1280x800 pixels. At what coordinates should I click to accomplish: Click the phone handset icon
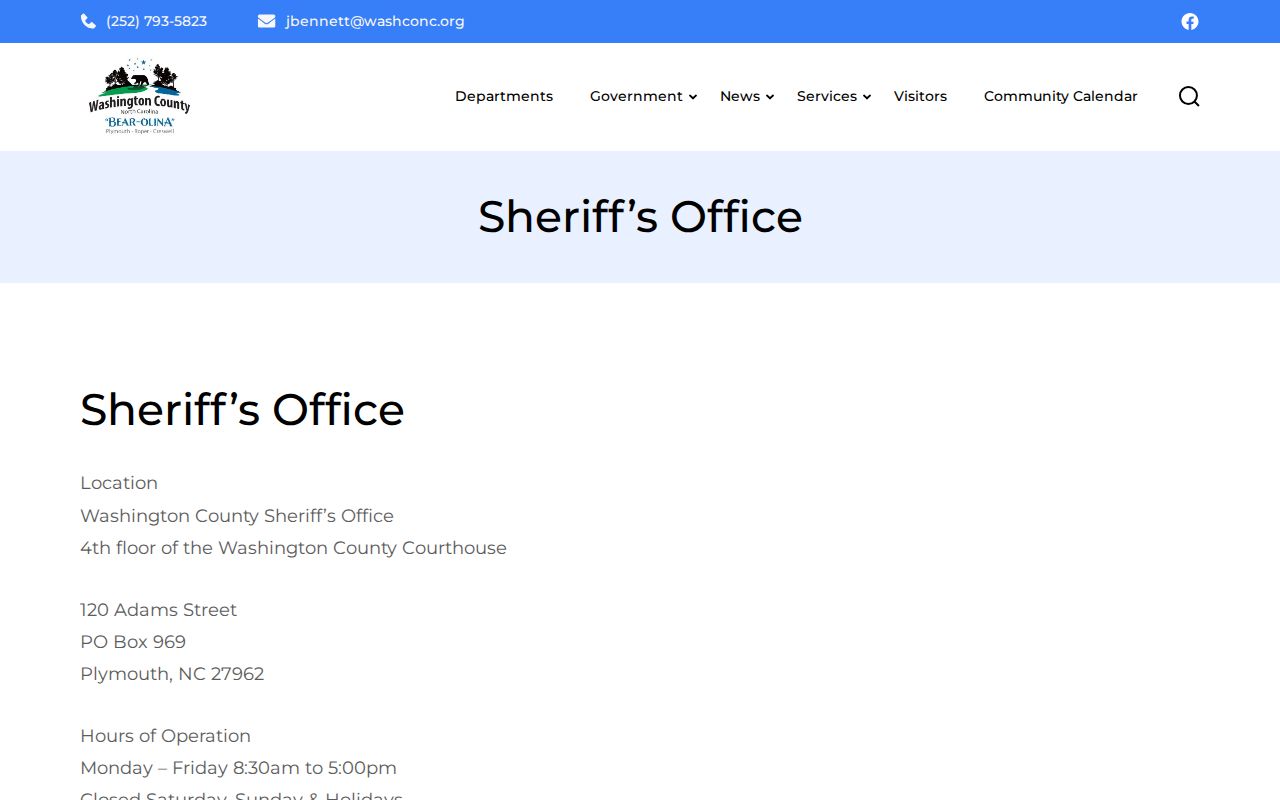[x=88, y=21]
